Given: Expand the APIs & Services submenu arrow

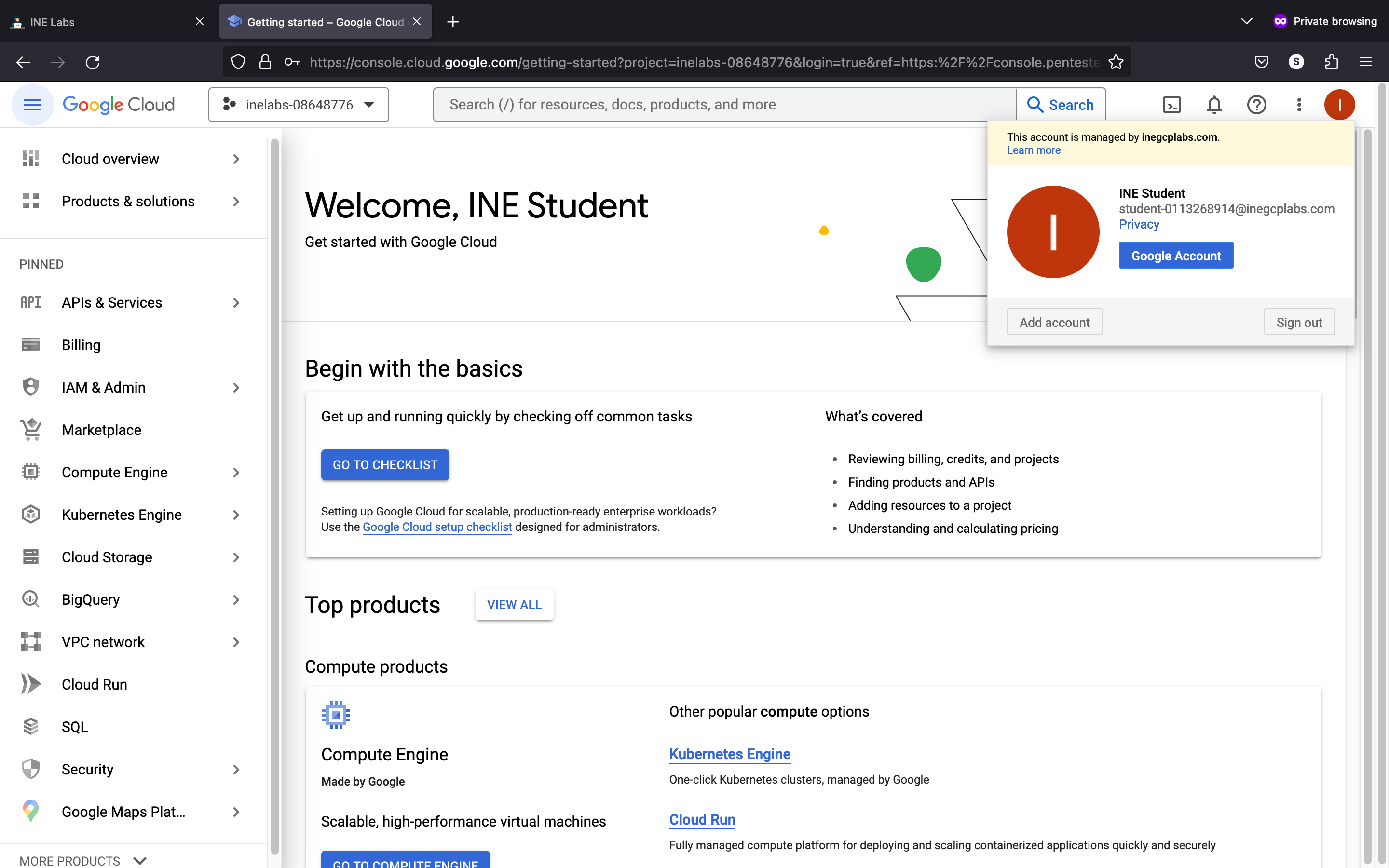Looking at the screenshot, I should (x=236, y=302).
